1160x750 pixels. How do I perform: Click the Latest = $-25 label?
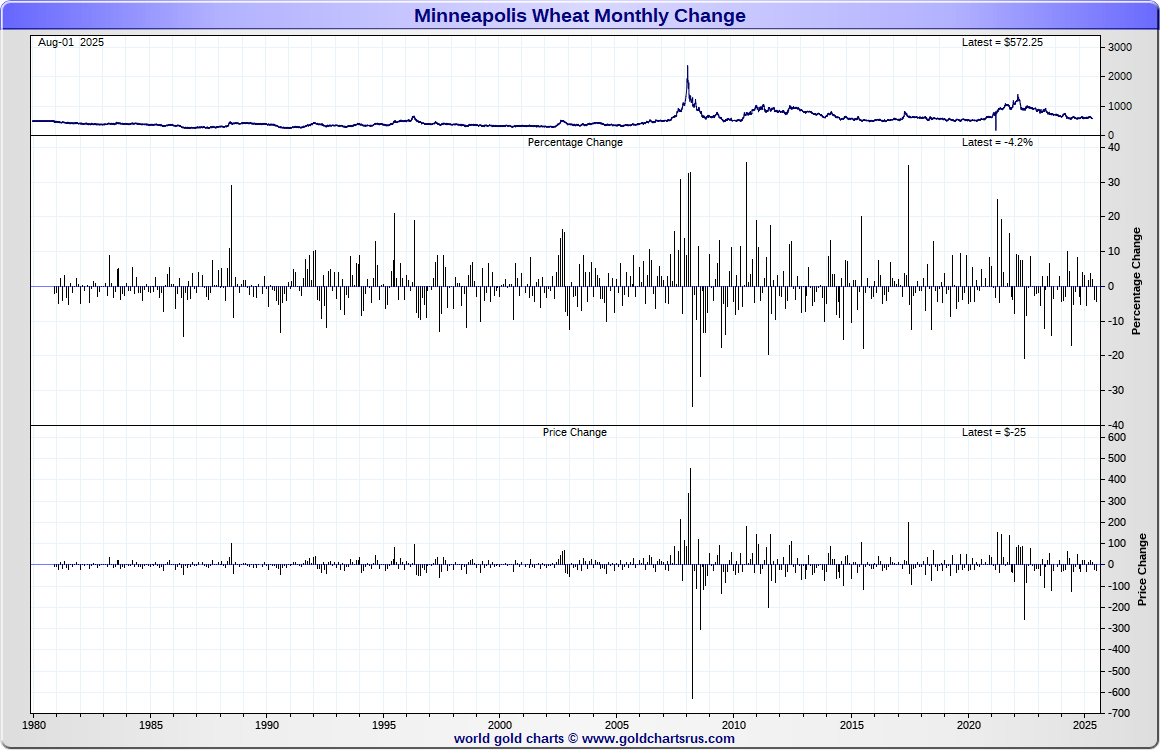point(994,432)
